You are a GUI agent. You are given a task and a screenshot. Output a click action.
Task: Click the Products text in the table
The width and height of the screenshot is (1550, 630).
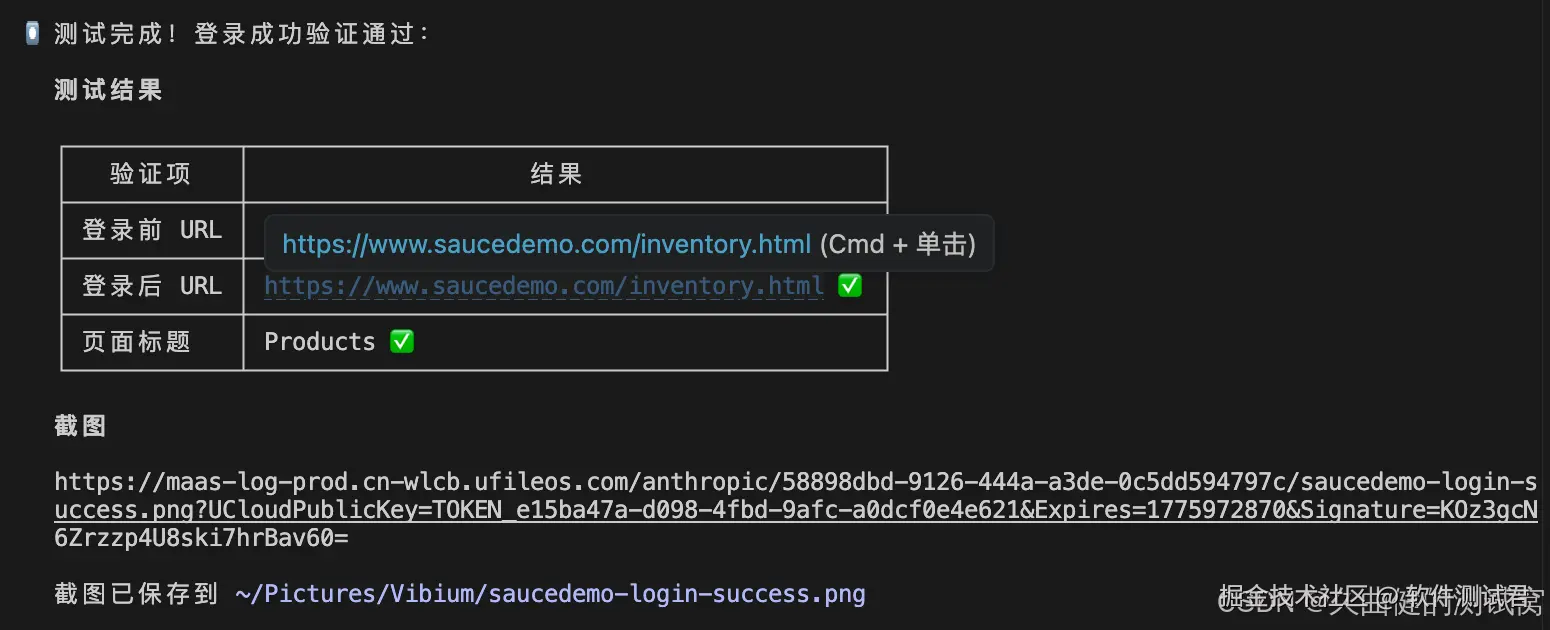pos(319,342)
